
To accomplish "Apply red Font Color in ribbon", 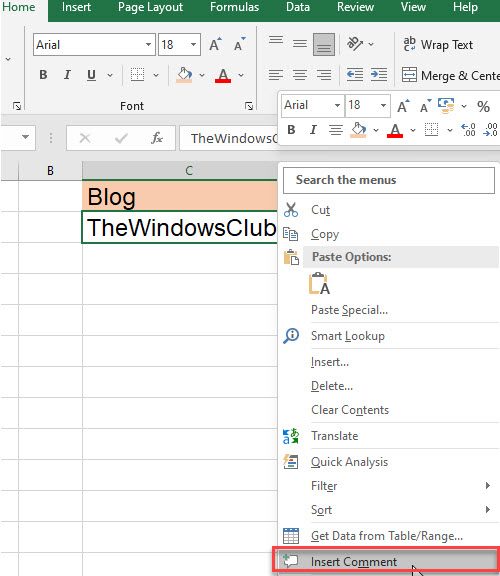I will (x=223, y=75).
